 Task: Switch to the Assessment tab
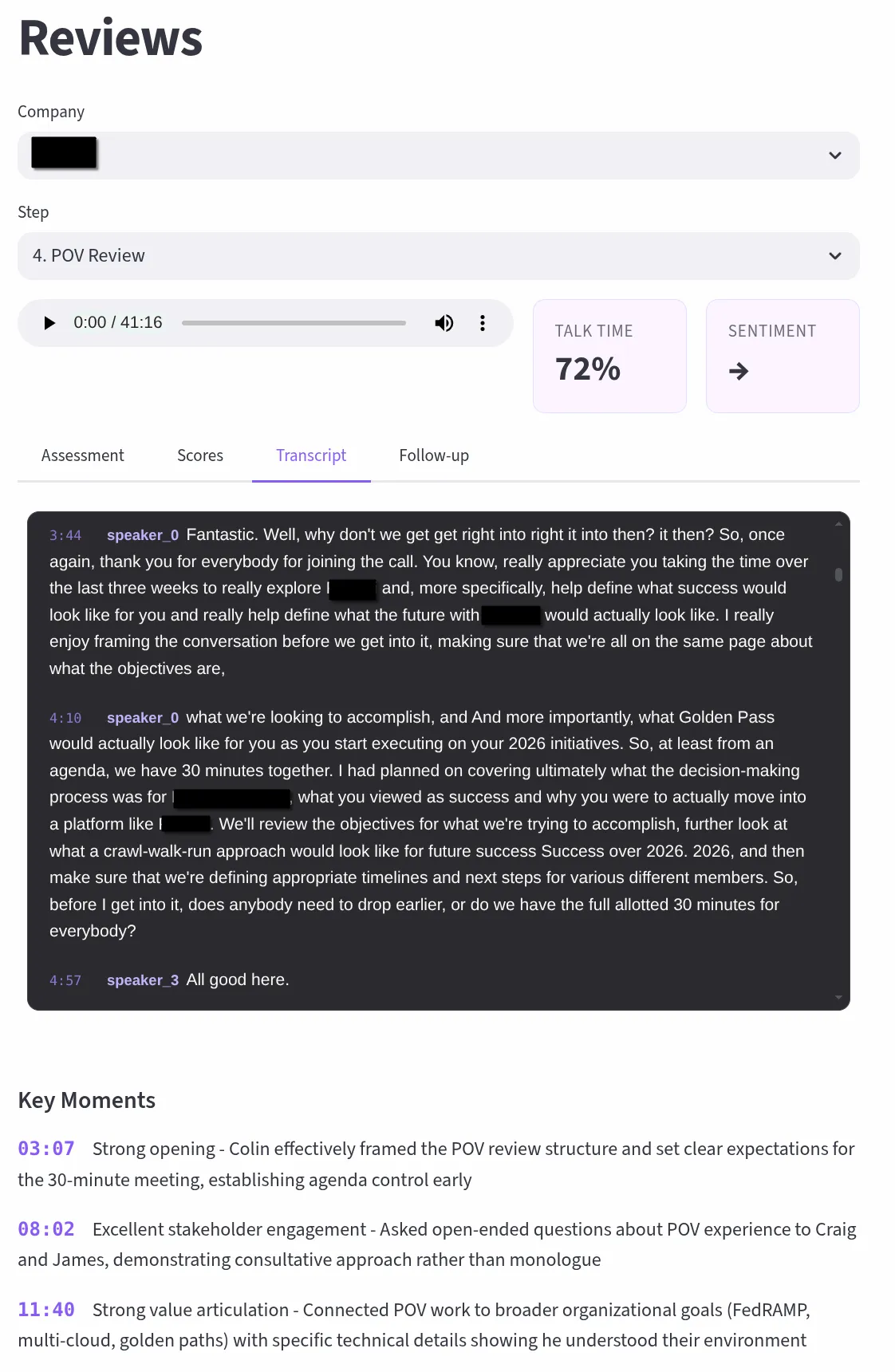tap(83, 455)
